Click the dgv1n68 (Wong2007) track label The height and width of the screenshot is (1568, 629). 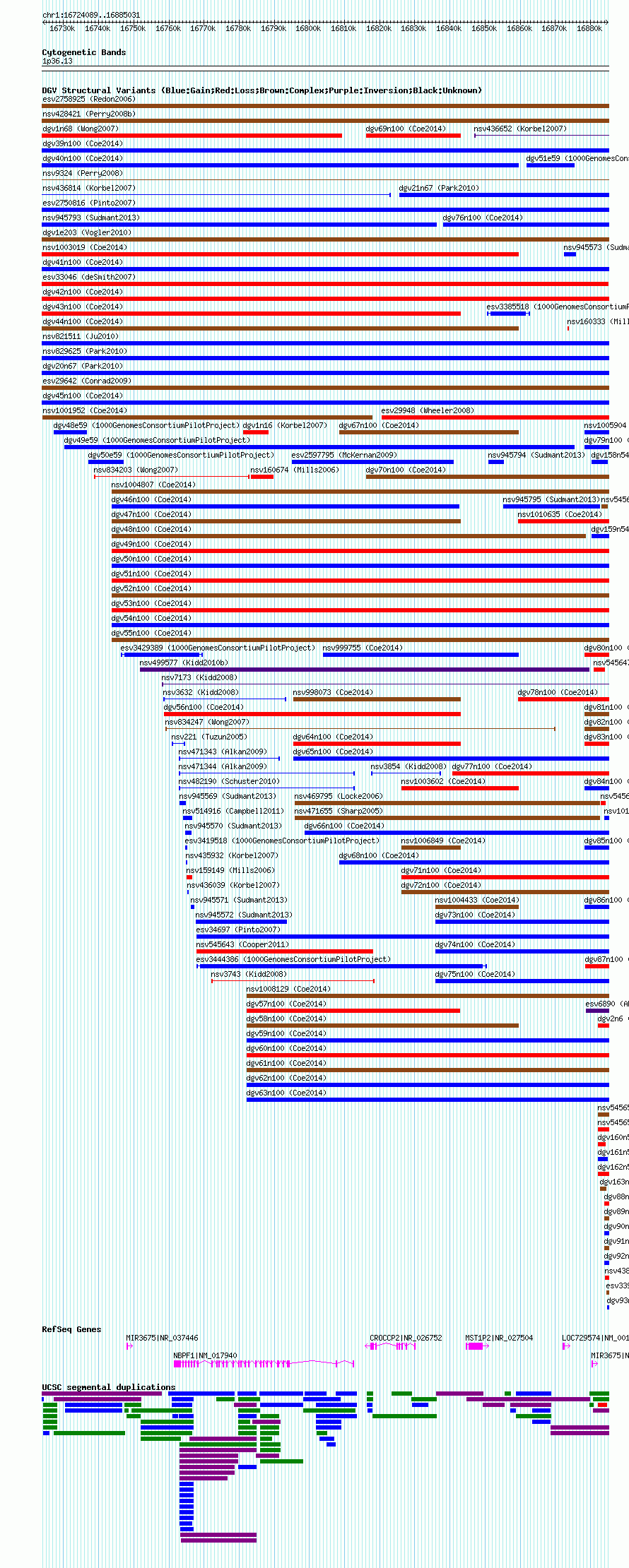pos(81,129)
